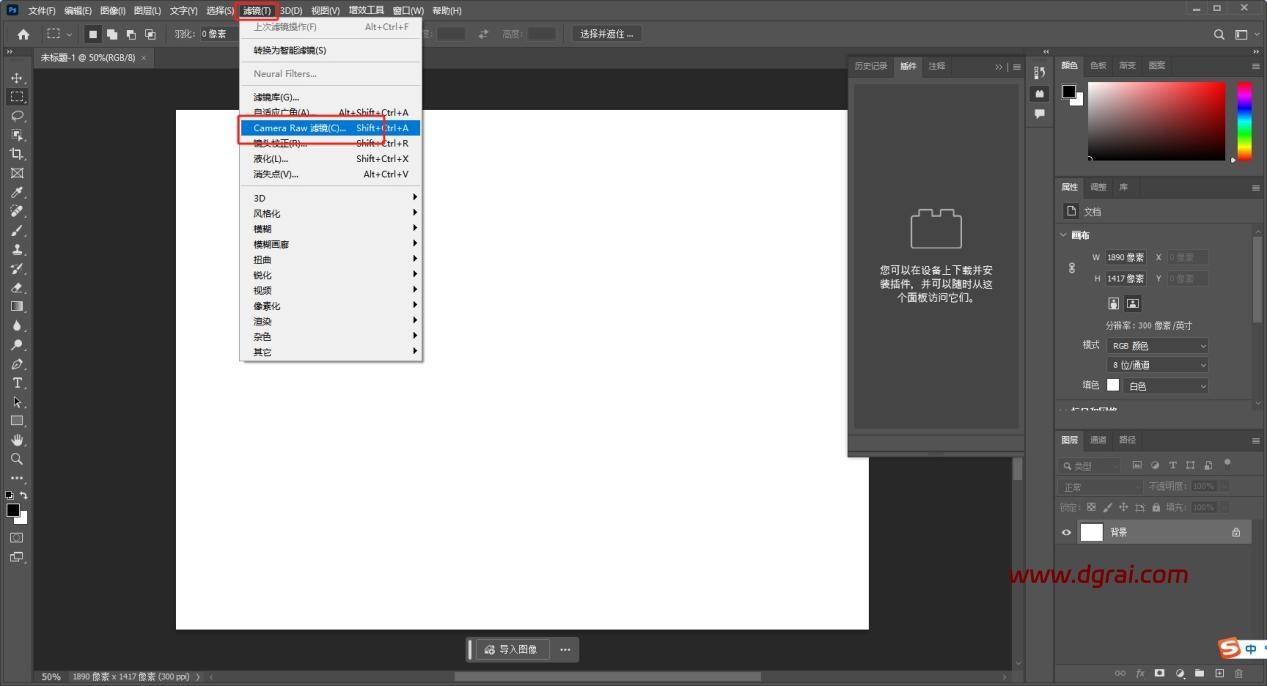Select the Move tool
Image resolution: width=1267 pixels, height=686 pixels.
[17, 78]
